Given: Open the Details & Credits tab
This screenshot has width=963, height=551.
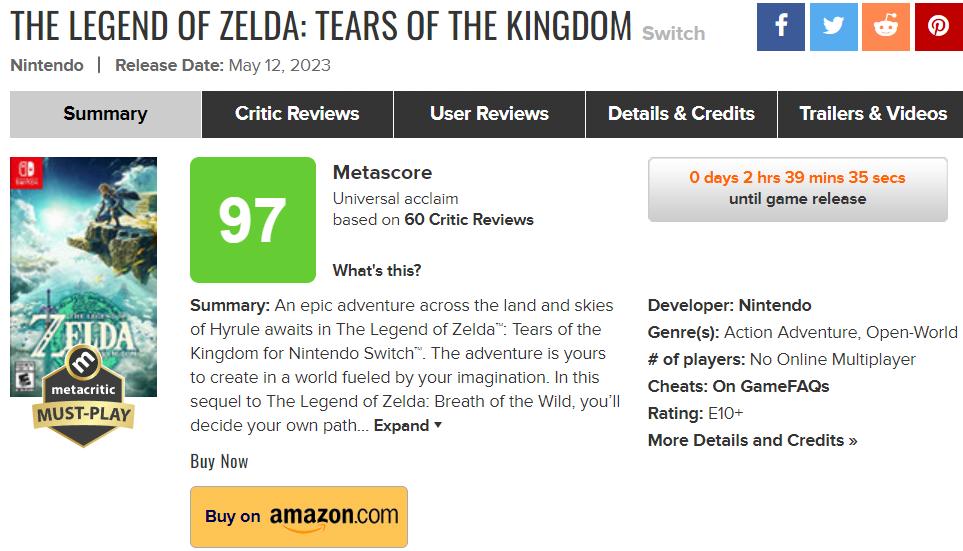Looking at the screenshot, I should 681,114.
